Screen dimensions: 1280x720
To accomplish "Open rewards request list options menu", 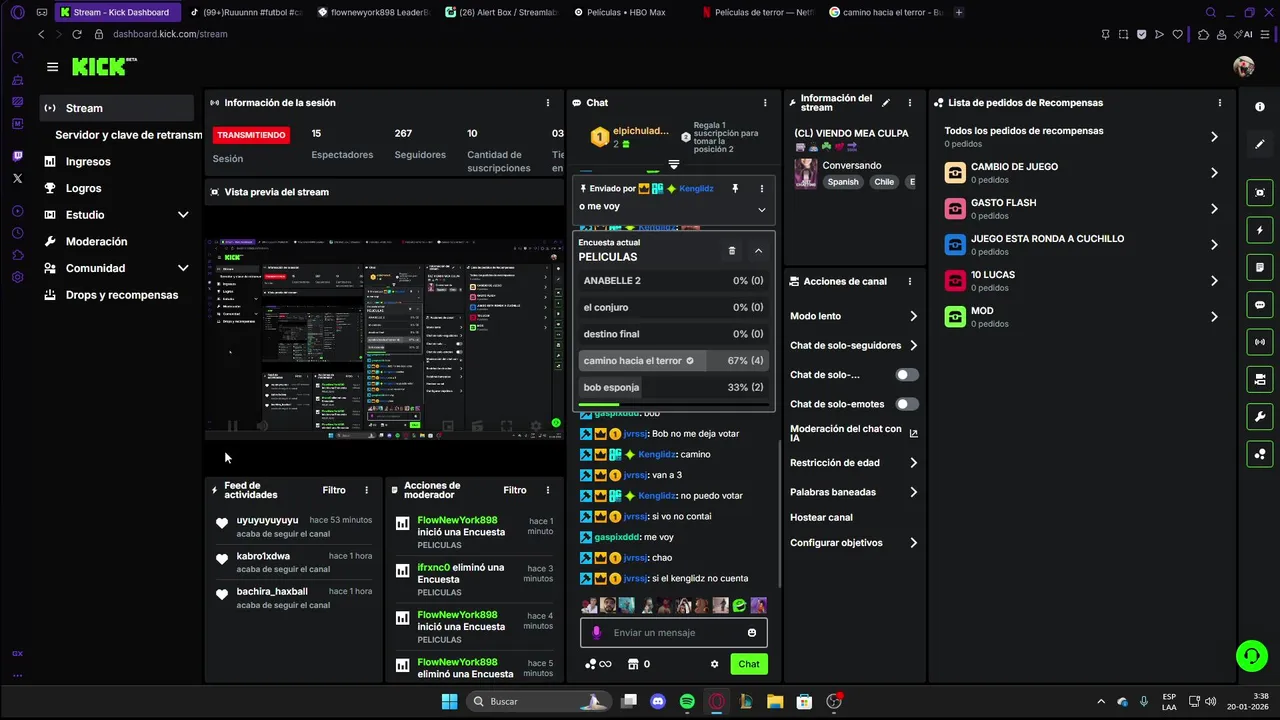I will 1219,103.
